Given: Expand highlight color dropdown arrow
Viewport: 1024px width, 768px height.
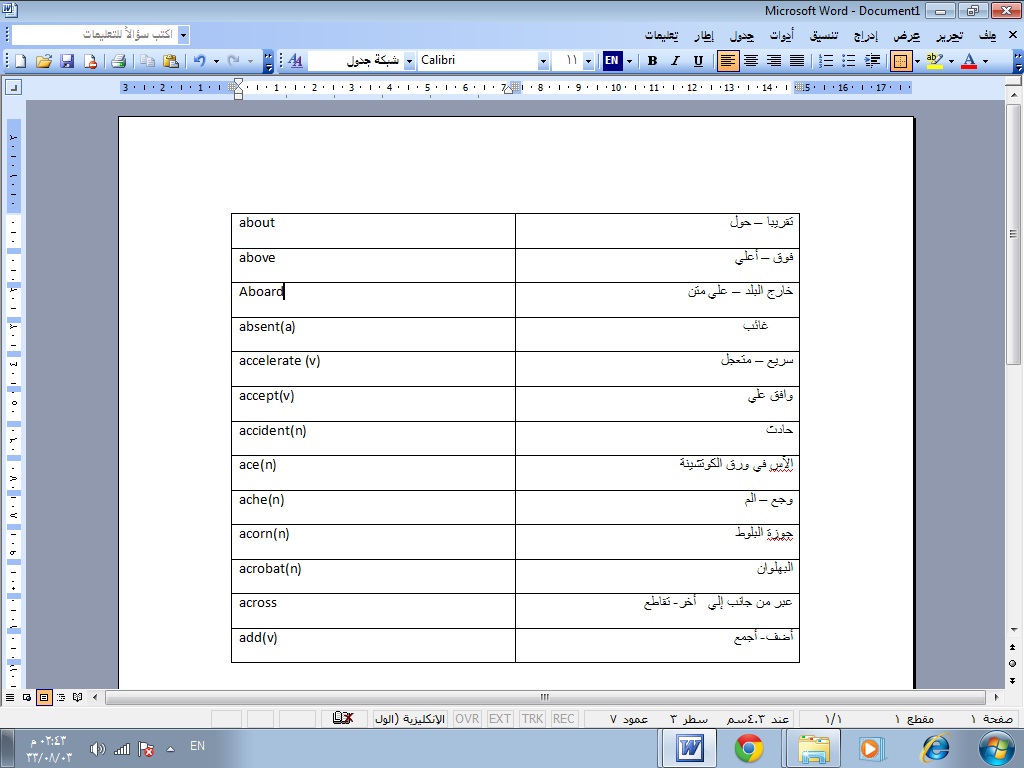Looking at the screenshot, I should tap(951, 61).
